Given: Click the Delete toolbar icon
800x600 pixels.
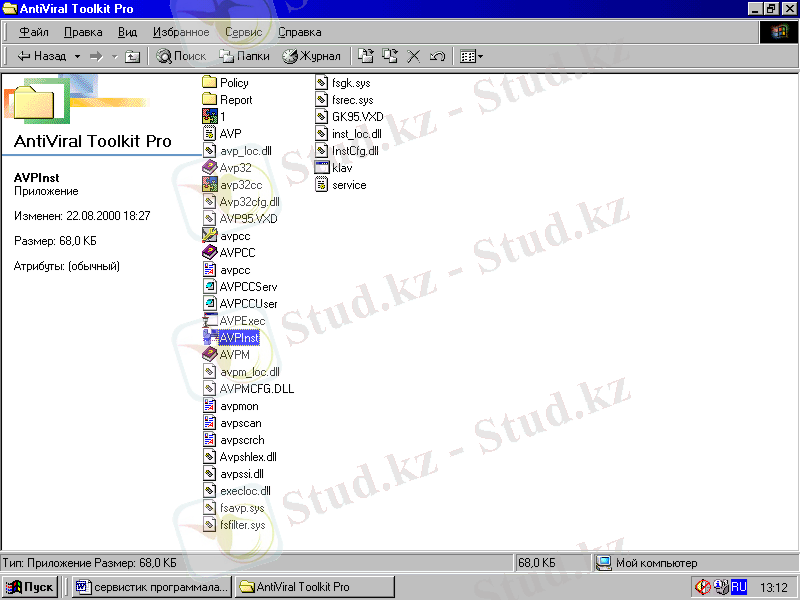Looking at the screenshot, I should point(414,56).
